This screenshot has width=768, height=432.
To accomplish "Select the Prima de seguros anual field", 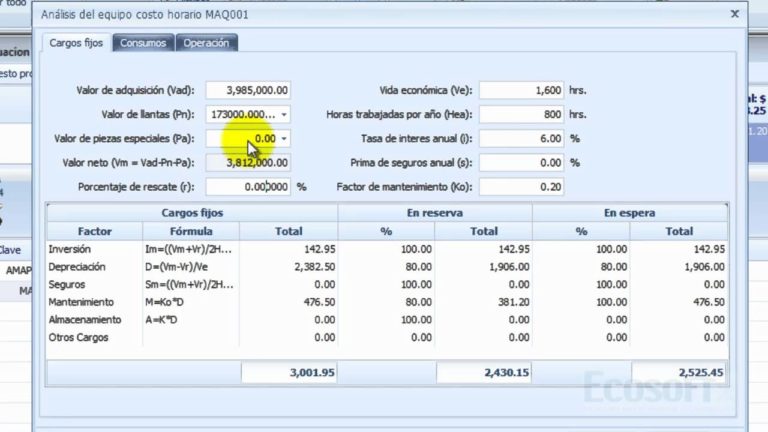I will (x=521, y=163).
